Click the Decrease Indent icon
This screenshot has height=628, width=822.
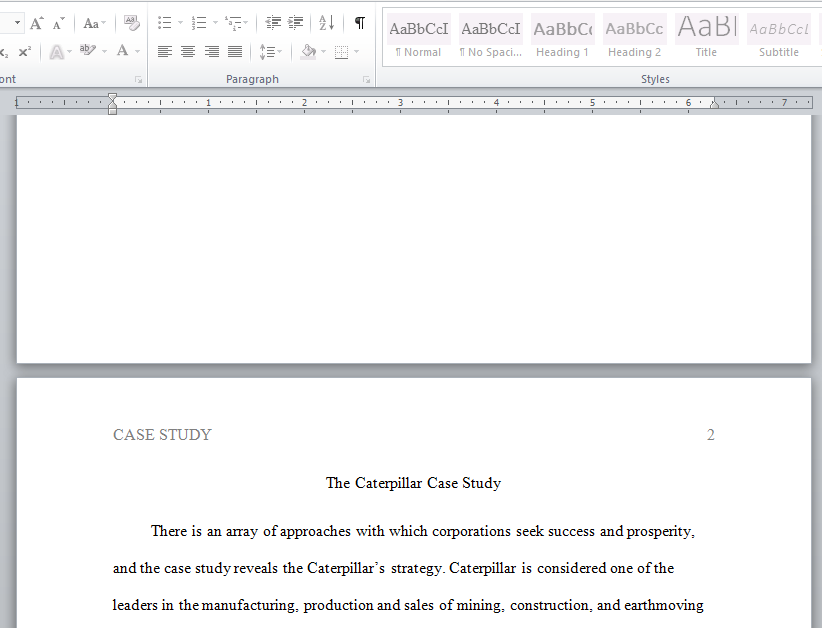[x=273, y=23]
